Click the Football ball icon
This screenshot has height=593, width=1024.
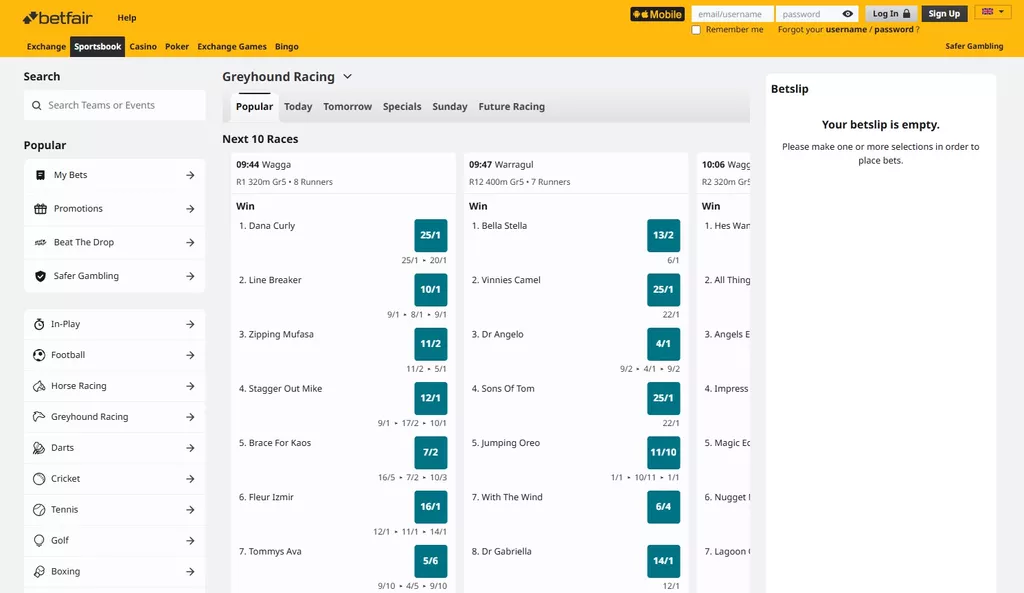pyautogui.click(x=39, y=355)
